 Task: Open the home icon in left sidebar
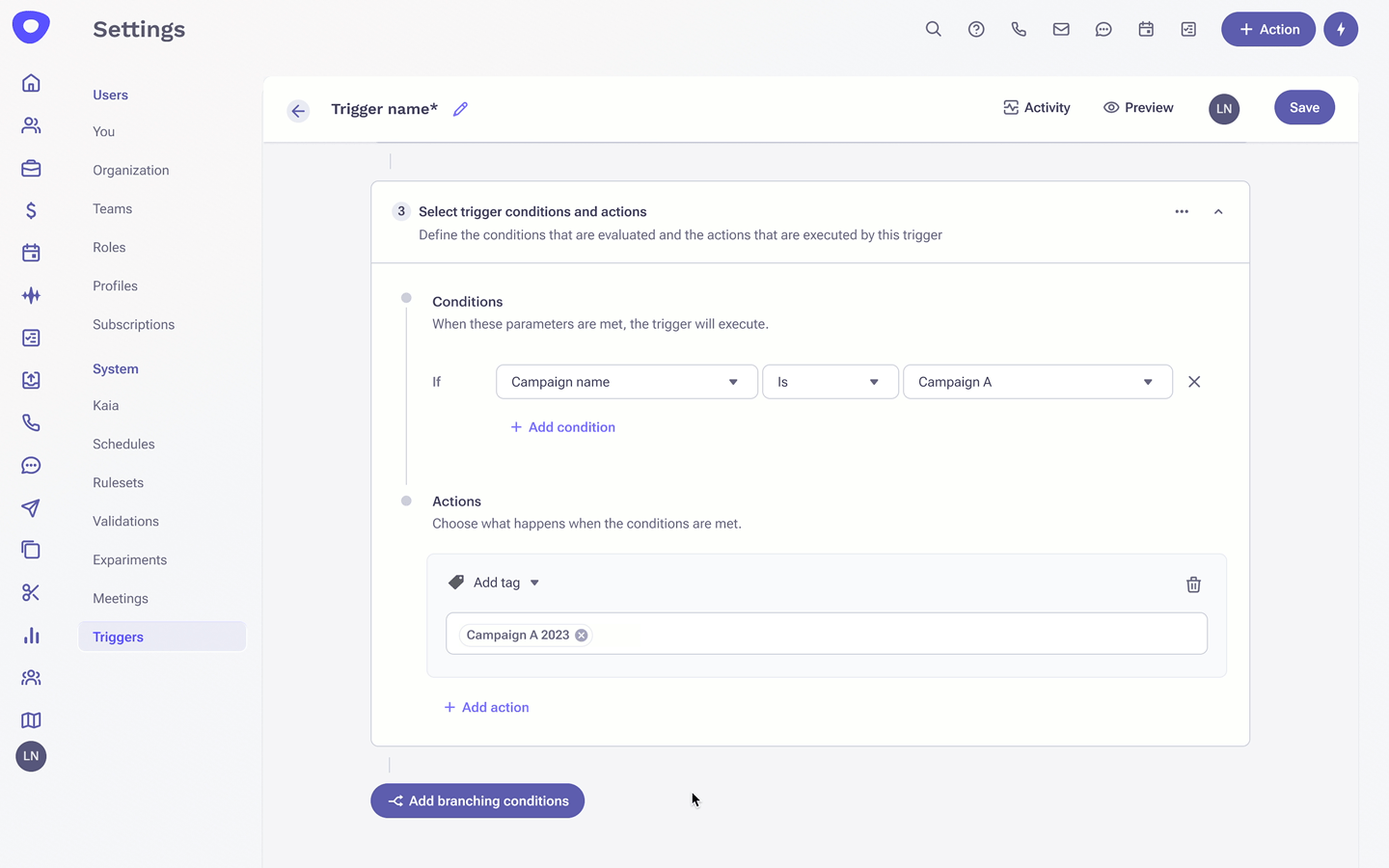[x=31, y=83]
